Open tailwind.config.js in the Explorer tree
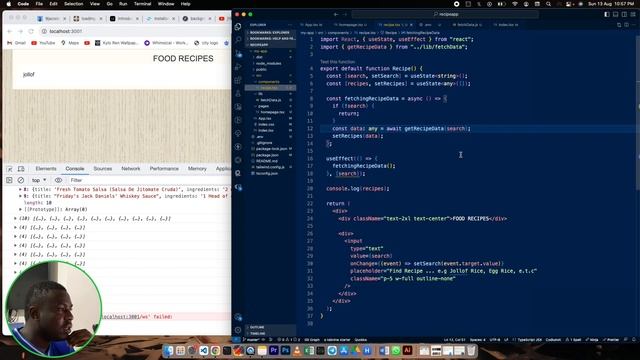 (270, 167)
